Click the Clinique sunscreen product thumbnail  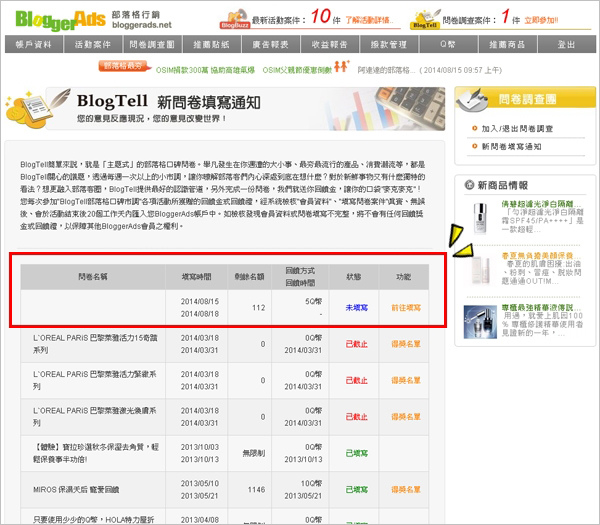tap(480, 218)
